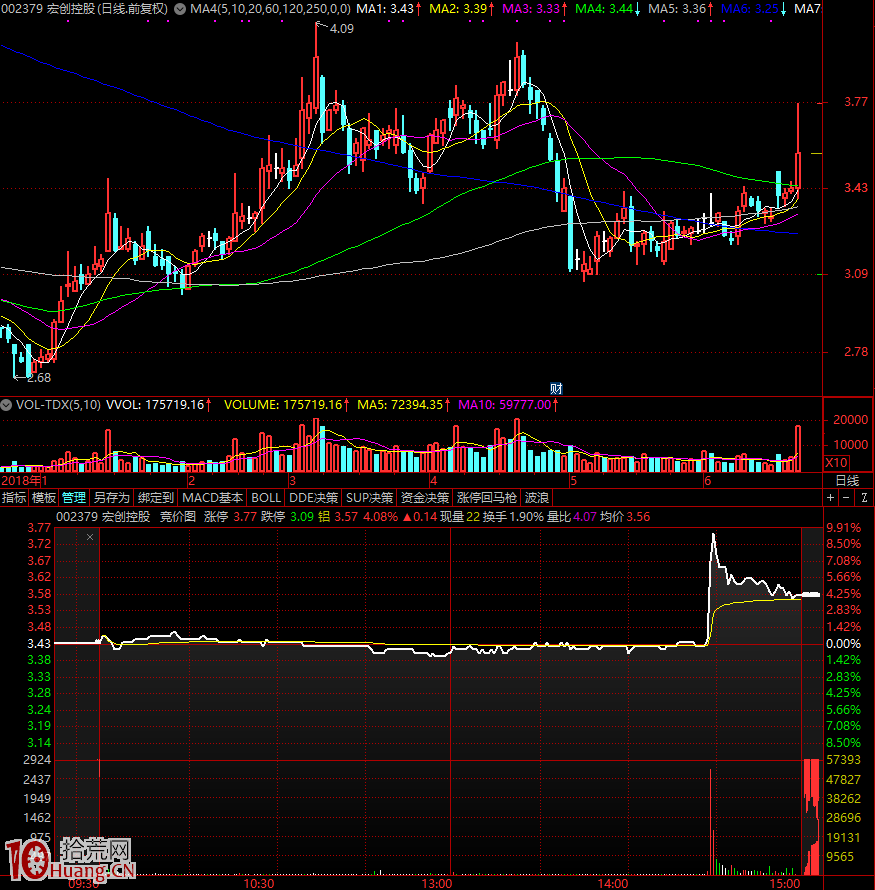Click the 均价 3.56 average price value
875x890 pixels.
coord(625,517)
